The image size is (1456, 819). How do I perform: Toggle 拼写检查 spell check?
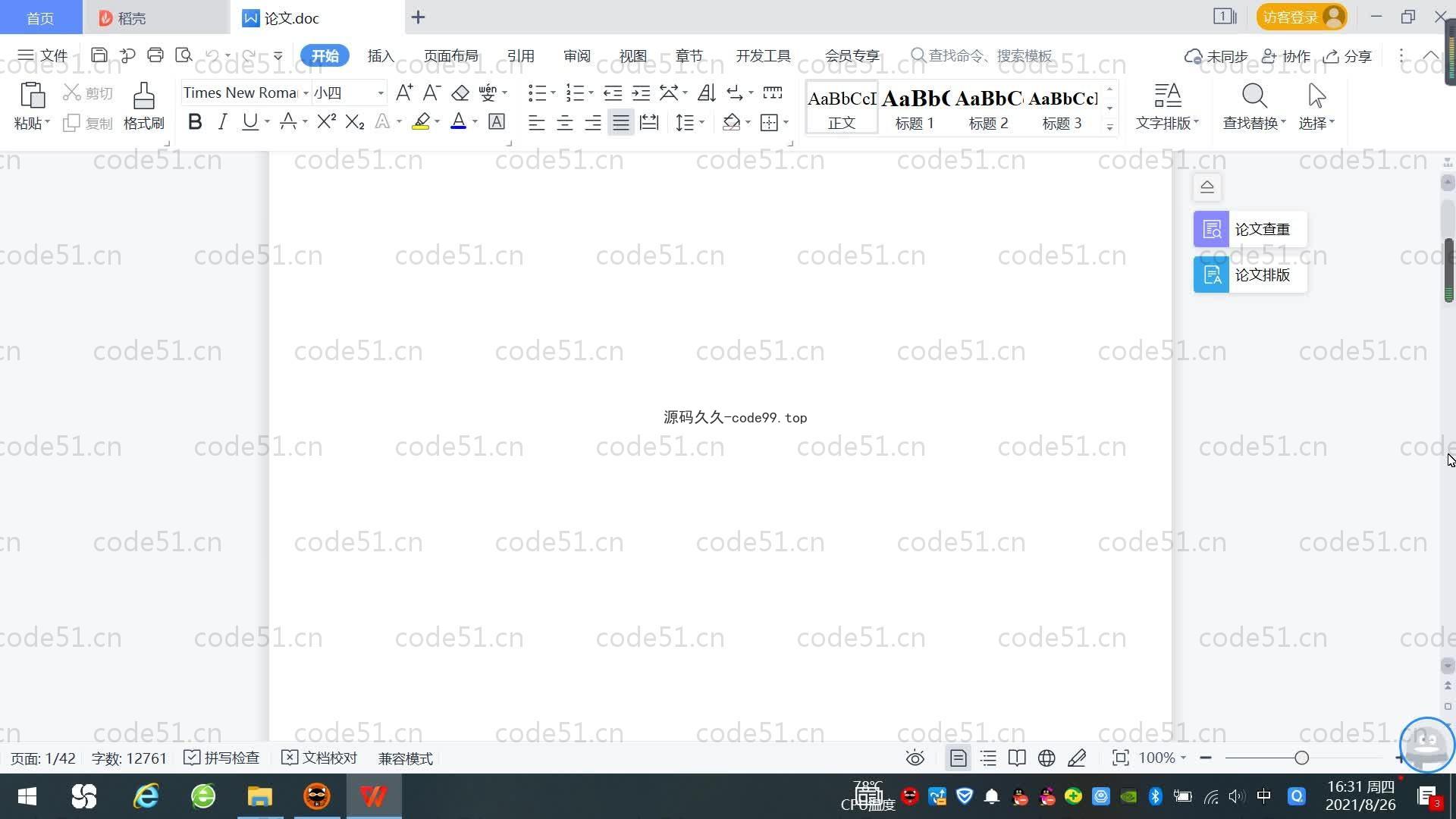(221, 758)
